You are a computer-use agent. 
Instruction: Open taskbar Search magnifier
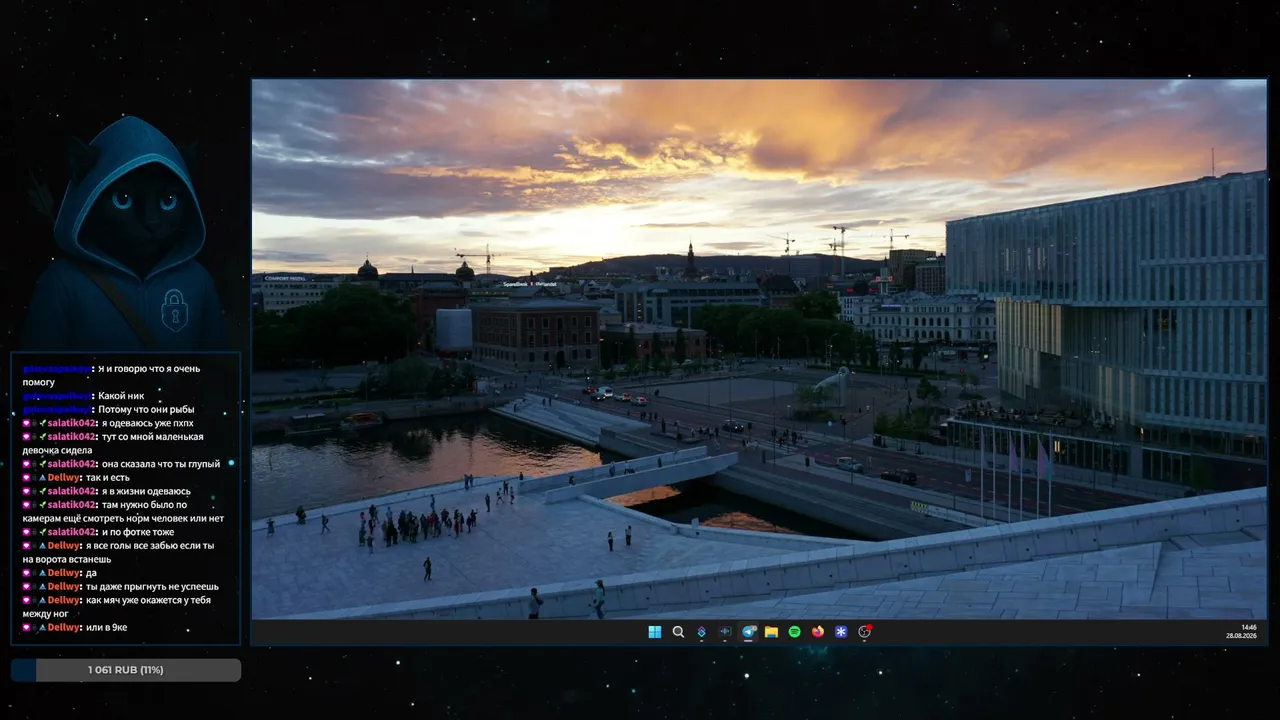(678, 632)
